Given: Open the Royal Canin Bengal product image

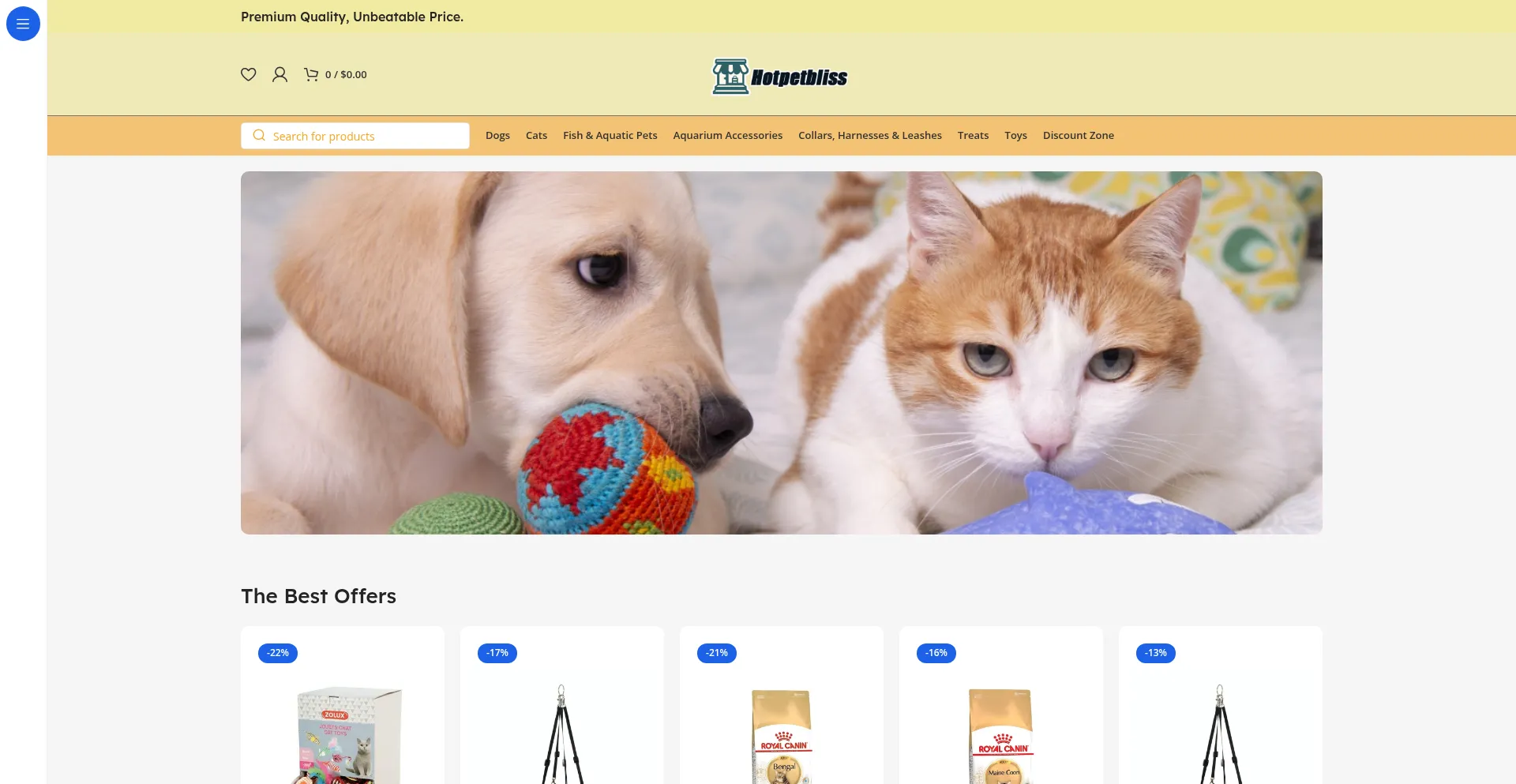Looking at the screenshot, I should (782, 736).
